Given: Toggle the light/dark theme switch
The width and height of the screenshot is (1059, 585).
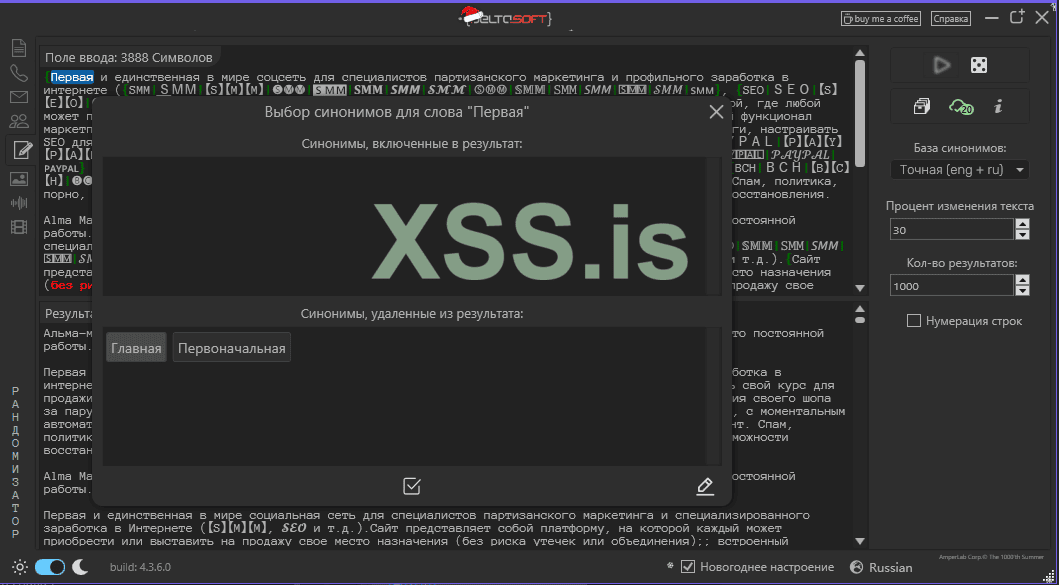Looking at the screenshot, I should (50, 567).
